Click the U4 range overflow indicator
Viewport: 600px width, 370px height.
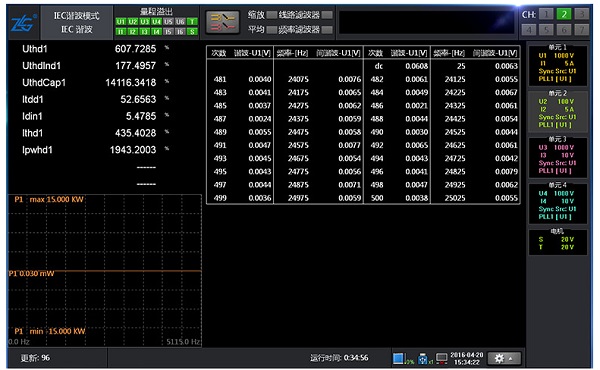tap(157, 21)
